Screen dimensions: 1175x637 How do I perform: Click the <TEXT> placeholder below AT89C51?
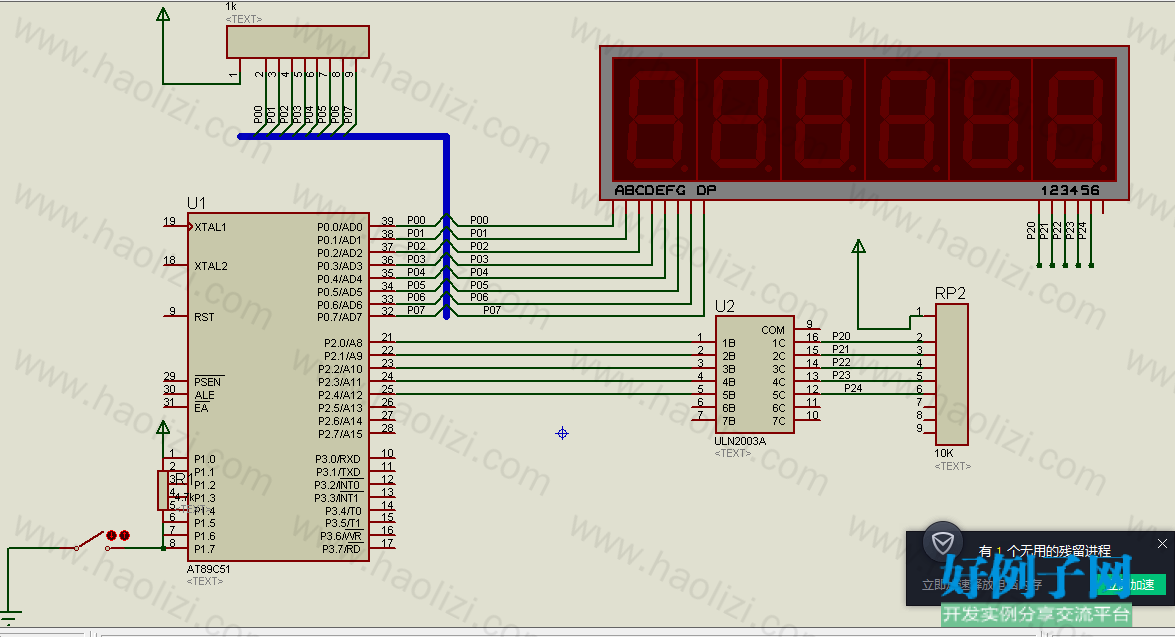pyautogui.click(x=205, y=581)
